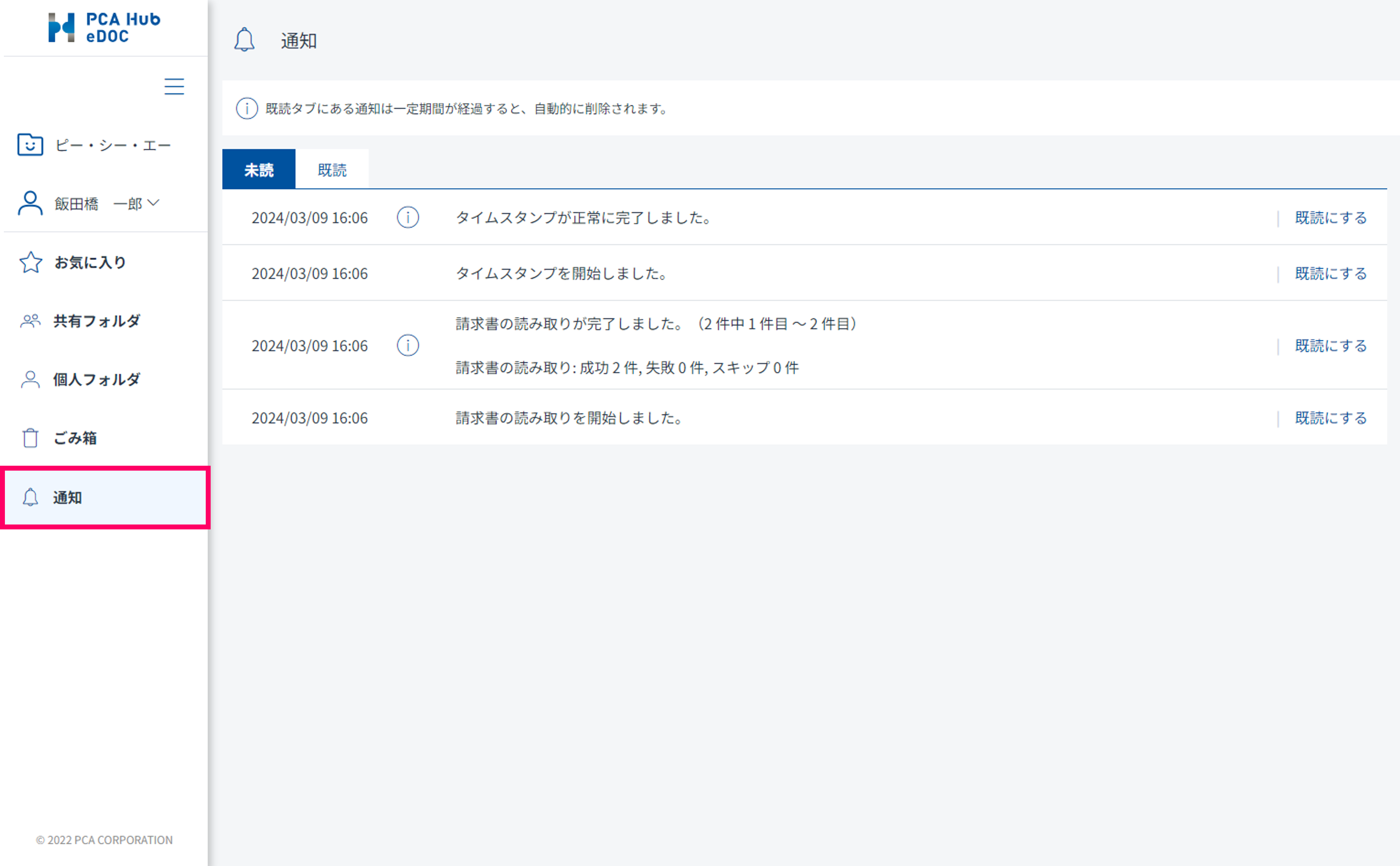Viewport: 1400px width, 866px height.
Task: Select the 未読 tab
Action: coord(259,170)
